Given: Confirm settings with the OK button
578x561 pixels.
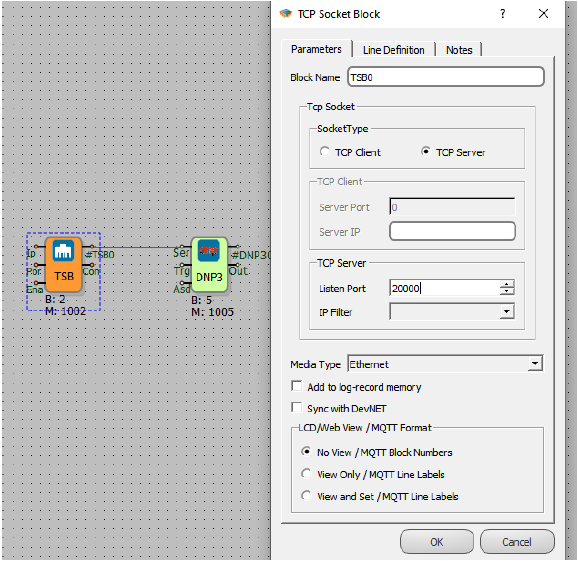Looking at the screenshot, I should [437, 542].
